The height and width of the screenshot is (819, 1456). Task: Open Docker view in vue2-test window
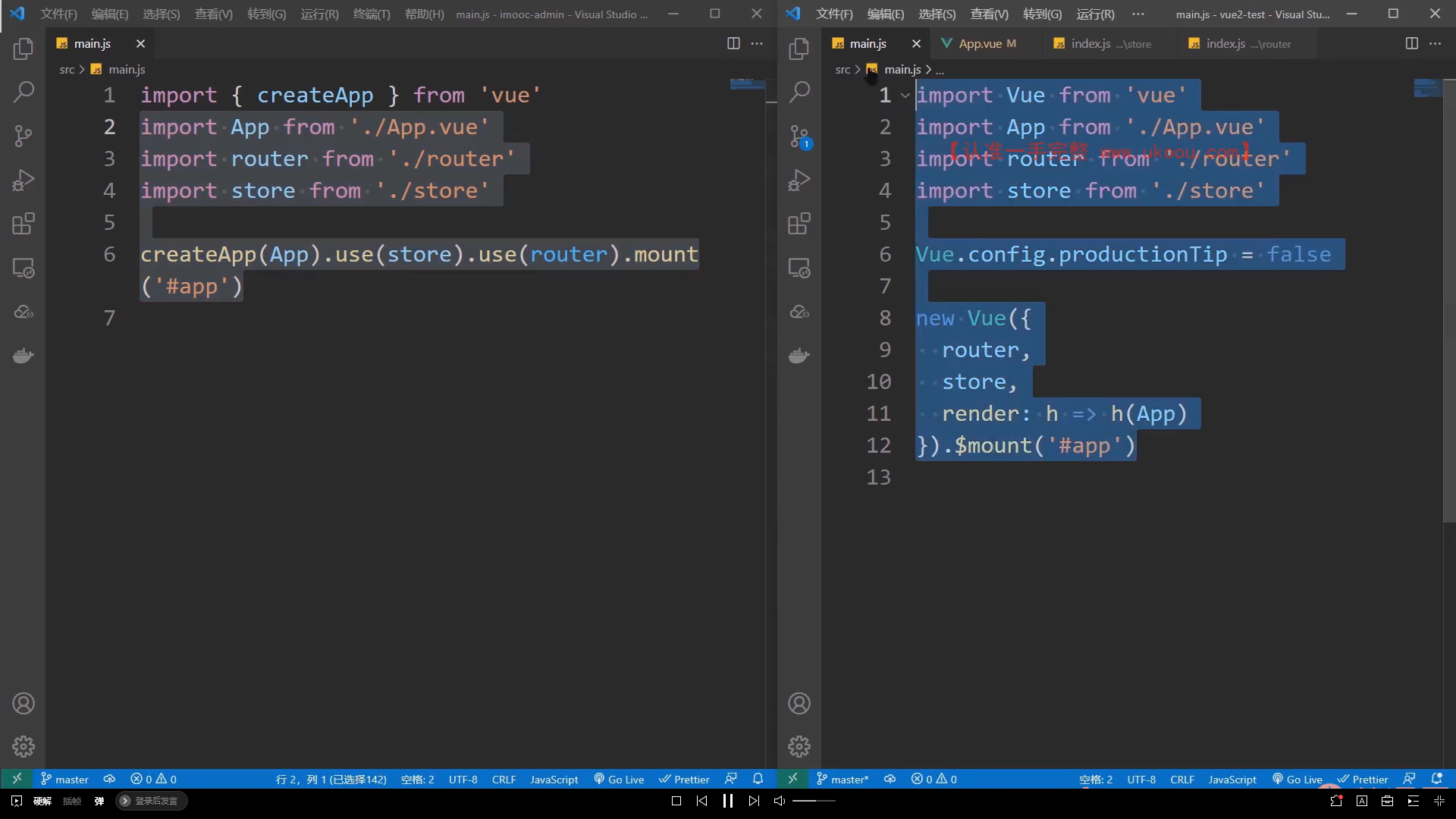click(799, 355)
